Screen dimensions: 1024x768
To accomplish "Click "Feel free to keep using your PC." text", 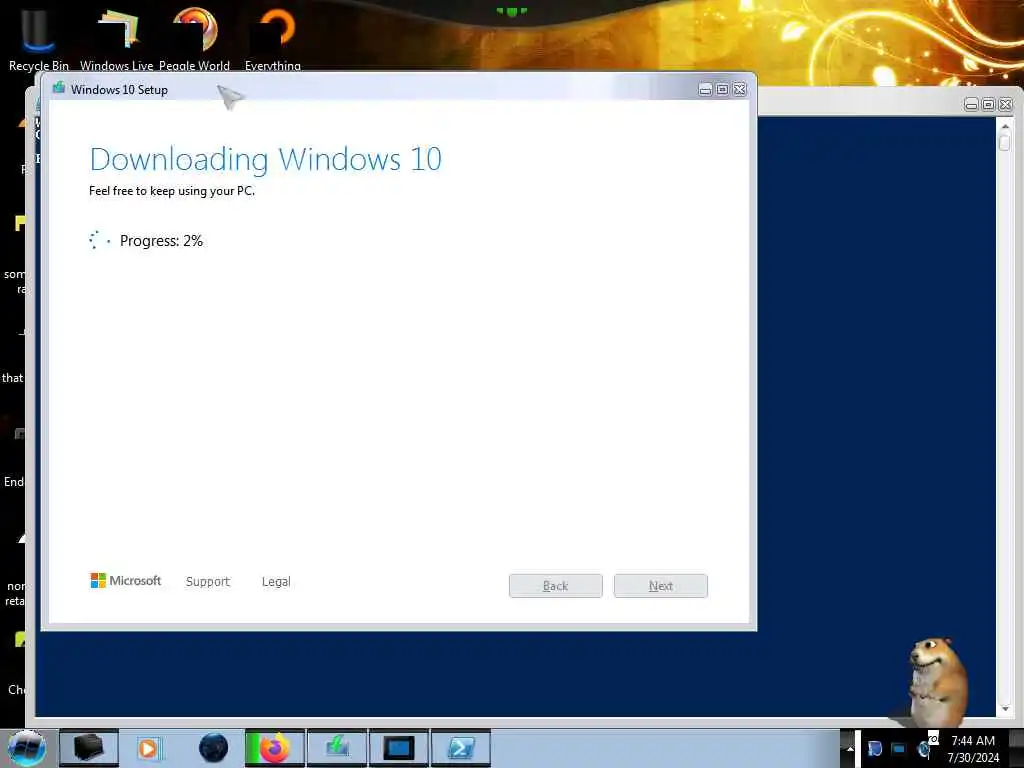I will (172, 191).
